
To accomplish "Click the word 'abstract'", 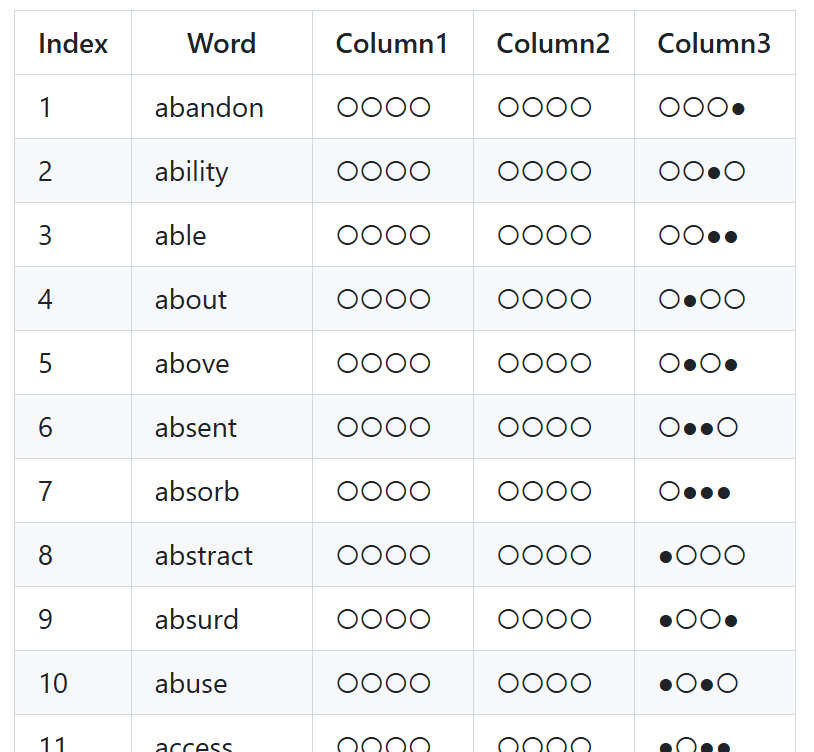I will click(204, 556).
